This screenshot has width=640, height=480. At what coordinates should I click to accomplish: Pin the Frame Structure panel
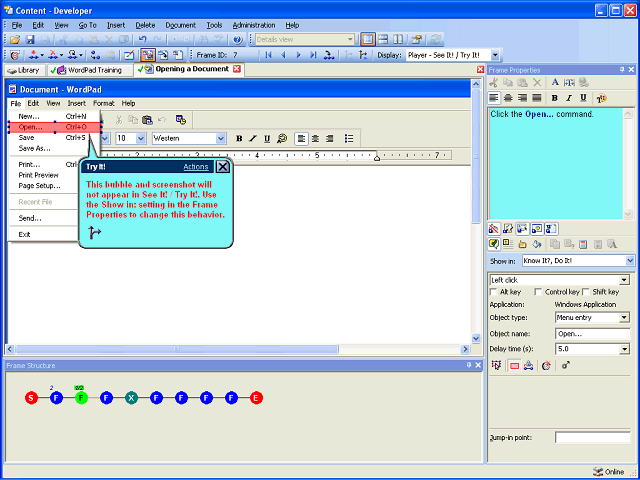[x=469, y=365]
